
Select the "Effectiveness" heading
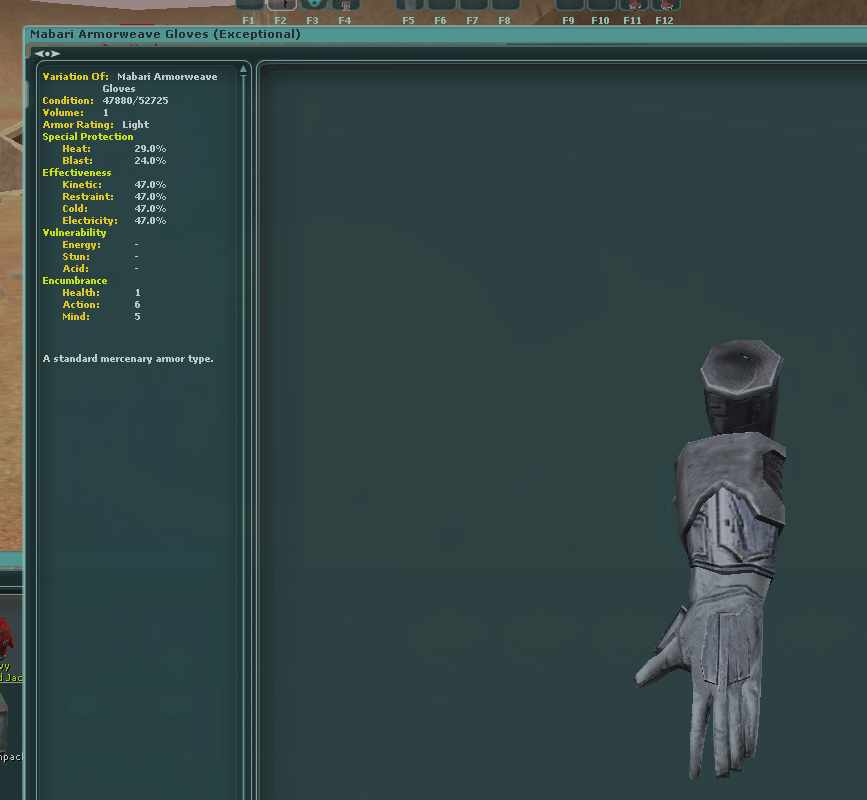(x=77, y=172)
